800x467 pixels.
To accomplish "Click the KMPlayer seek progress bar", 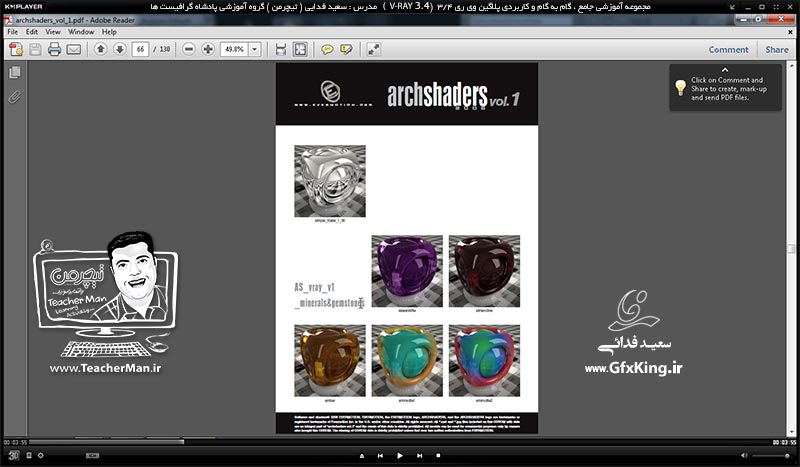I will pyautogui.click(x=401, y=442).
